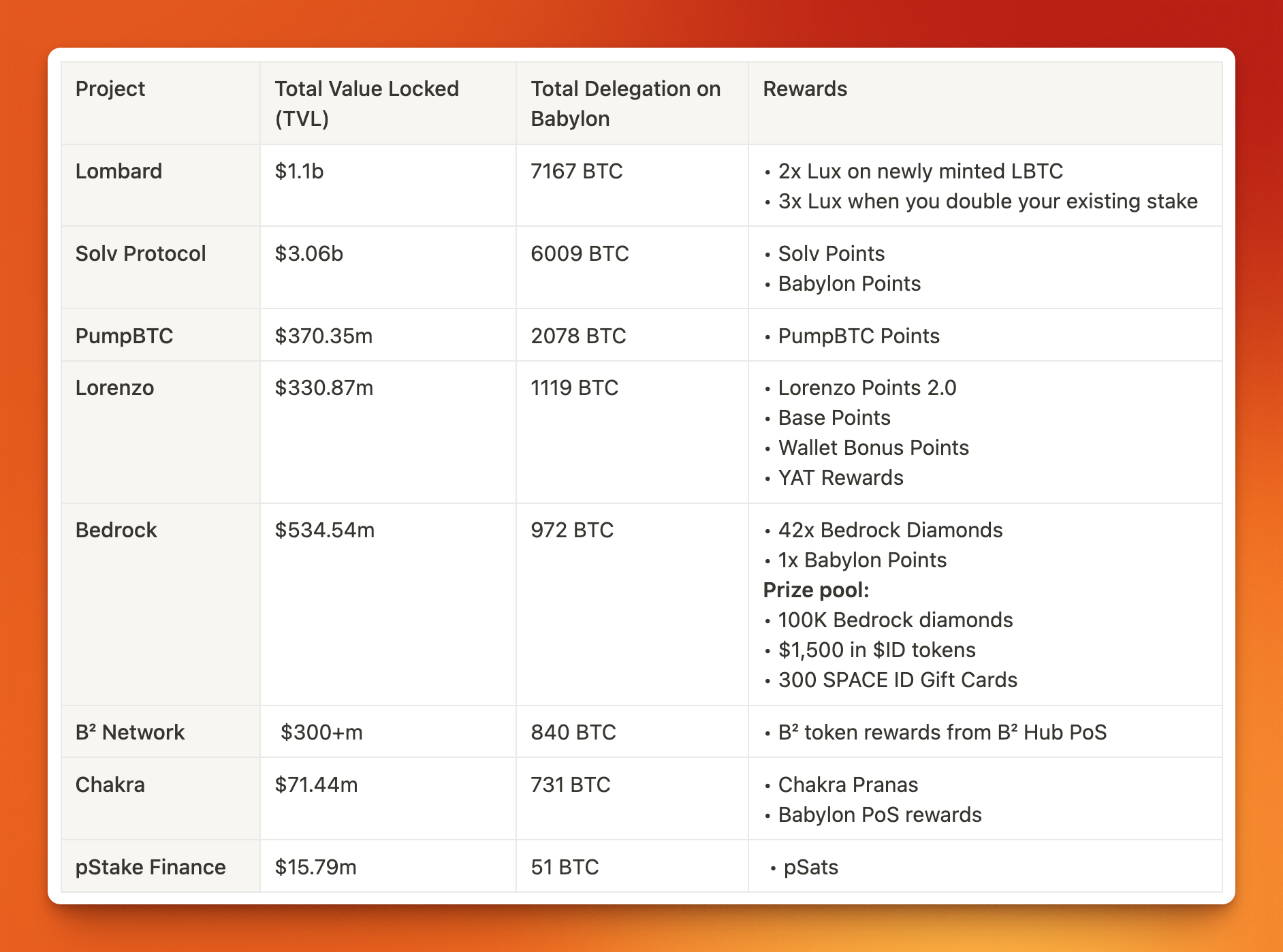Image resolution: width=1283 pixels, height=952 pixels.
Task: Click the Bedrock project name
Action: point(116,530)
